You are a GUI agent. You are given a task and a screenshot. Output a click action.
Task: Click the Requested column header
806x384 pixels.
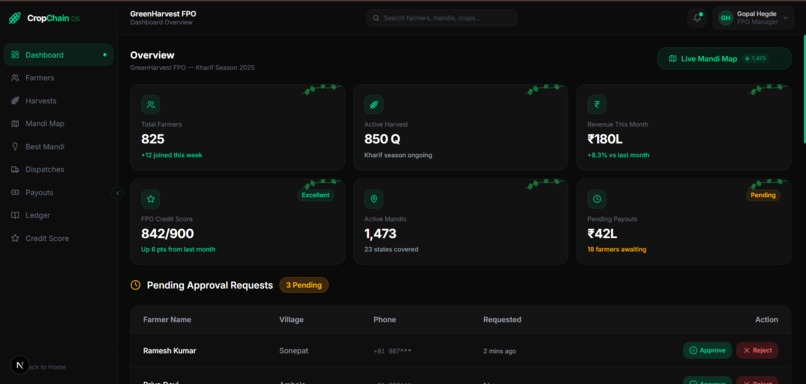tap(502, 320)
